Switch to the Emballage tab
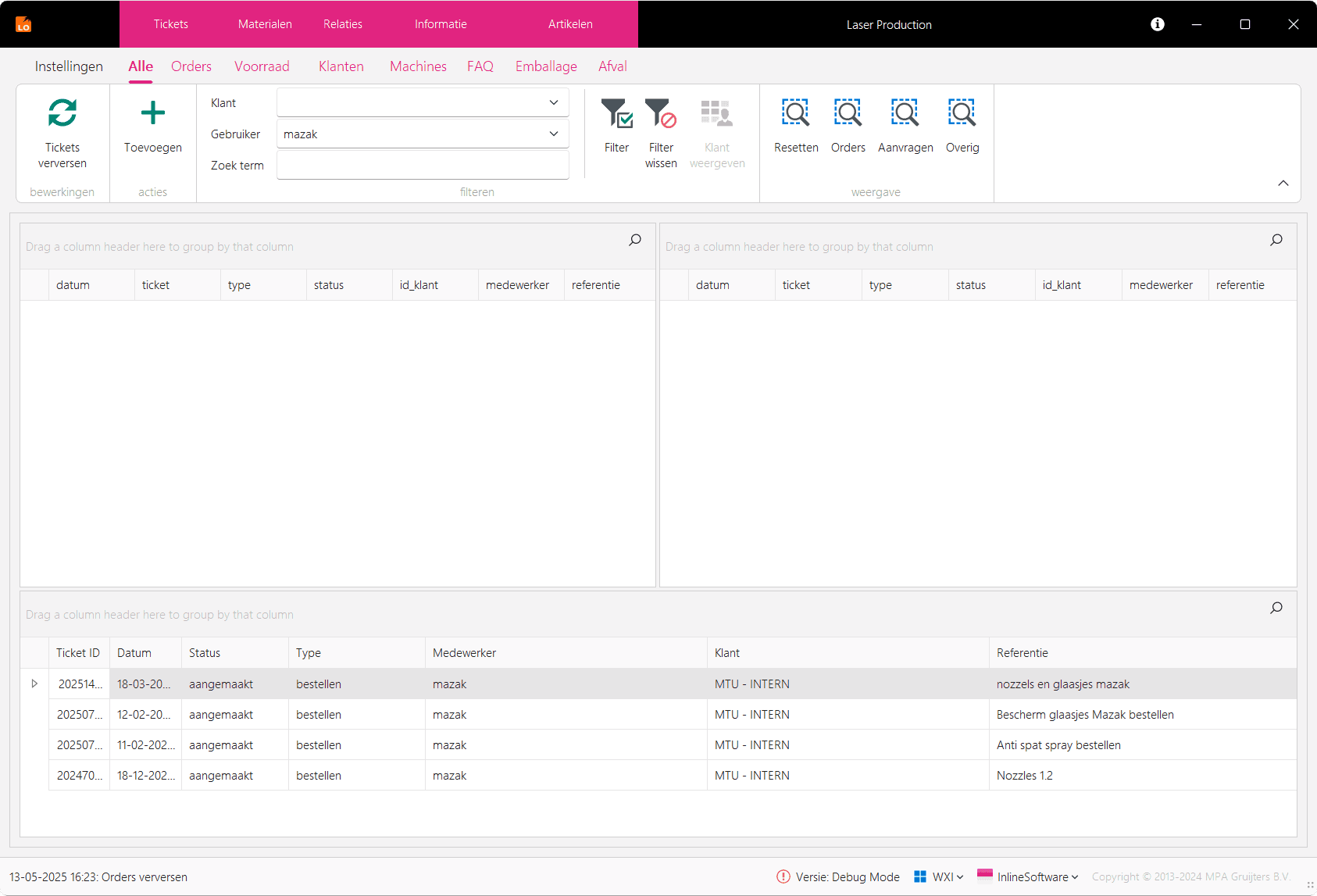Screen dimensions: 1317x896 pos(546,66)
